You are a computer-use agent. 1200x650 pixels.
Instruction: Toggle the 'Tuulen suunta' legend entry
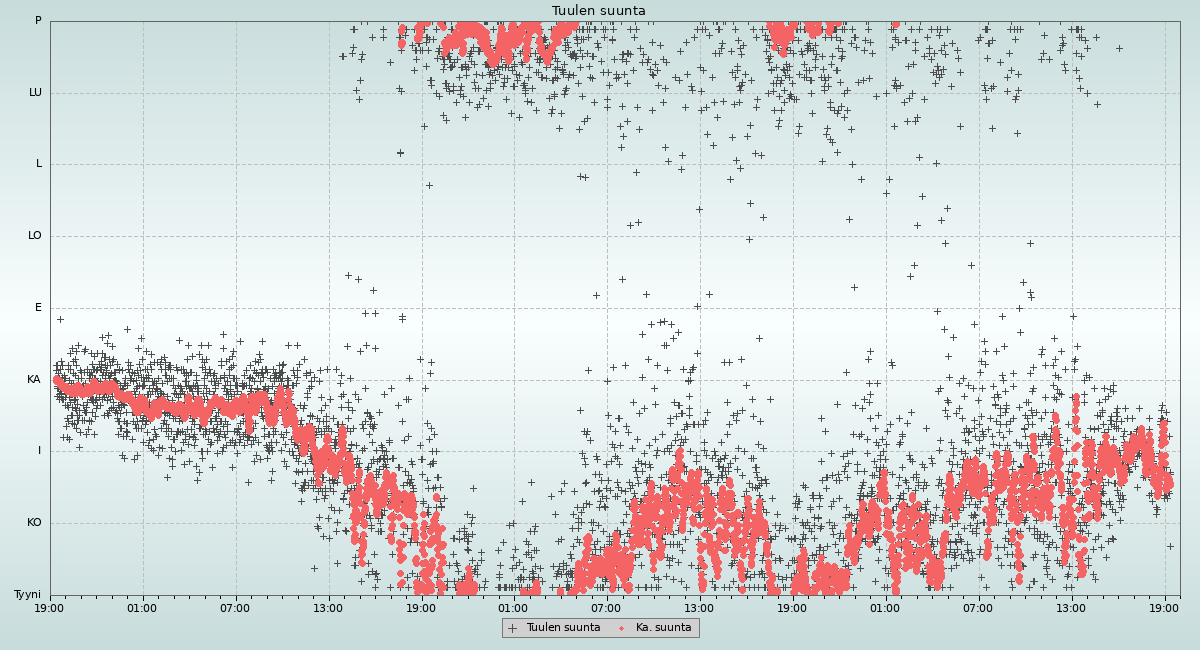[x=563, y=628]
